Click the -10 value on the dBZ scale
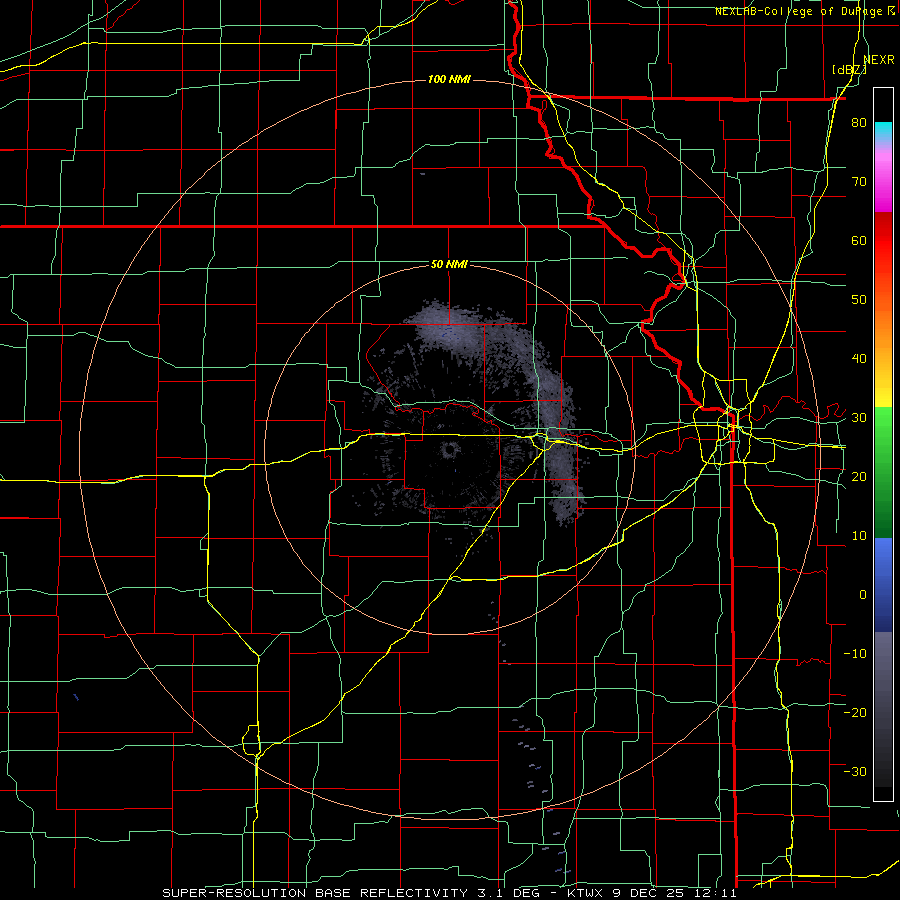Screen dimensions: 900x900 tap(855, 654)
